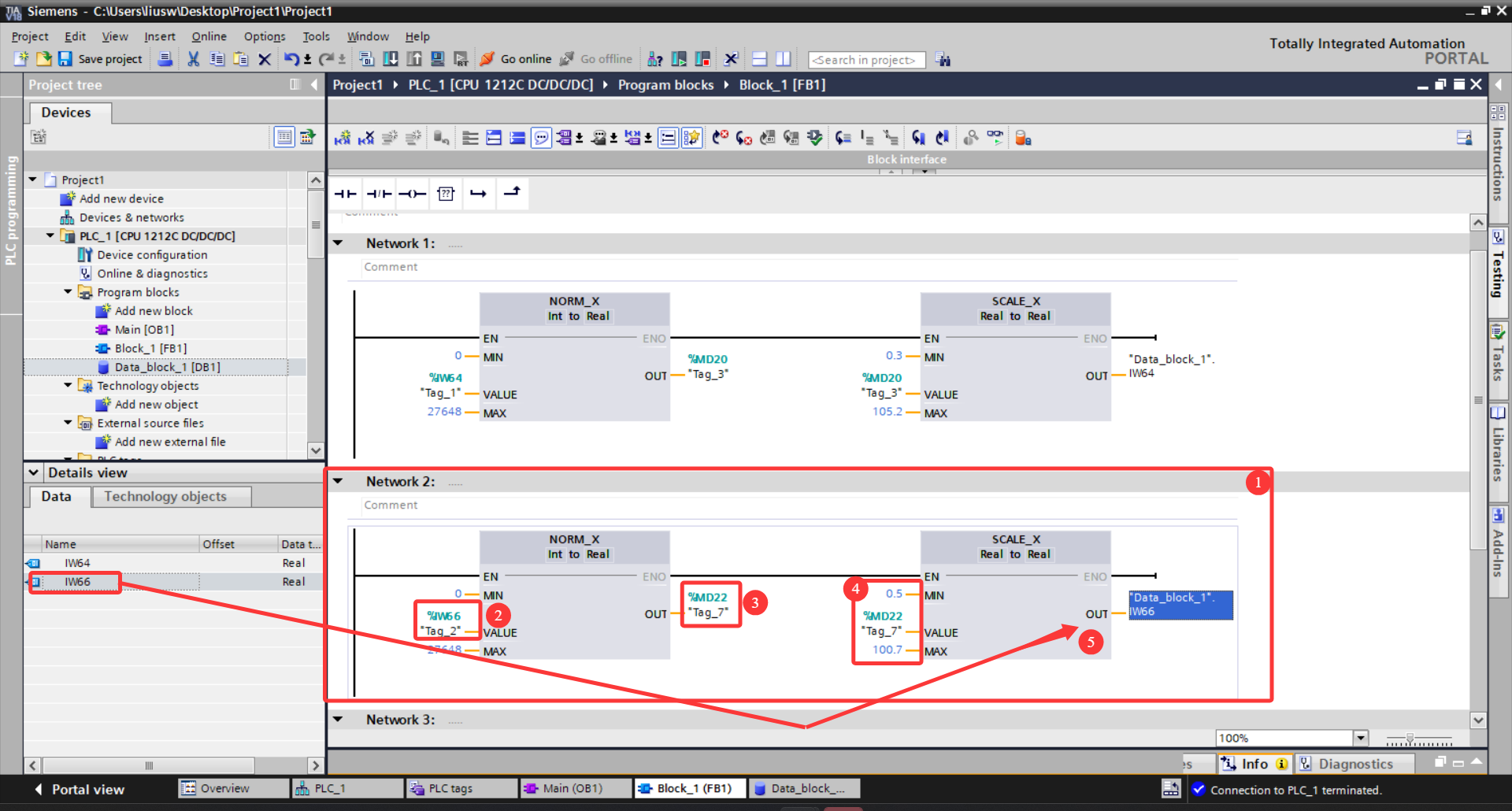Click the close branch icon
This screenshot has width=1512, height=811.
pyautogui.click(x=512, y=192)
